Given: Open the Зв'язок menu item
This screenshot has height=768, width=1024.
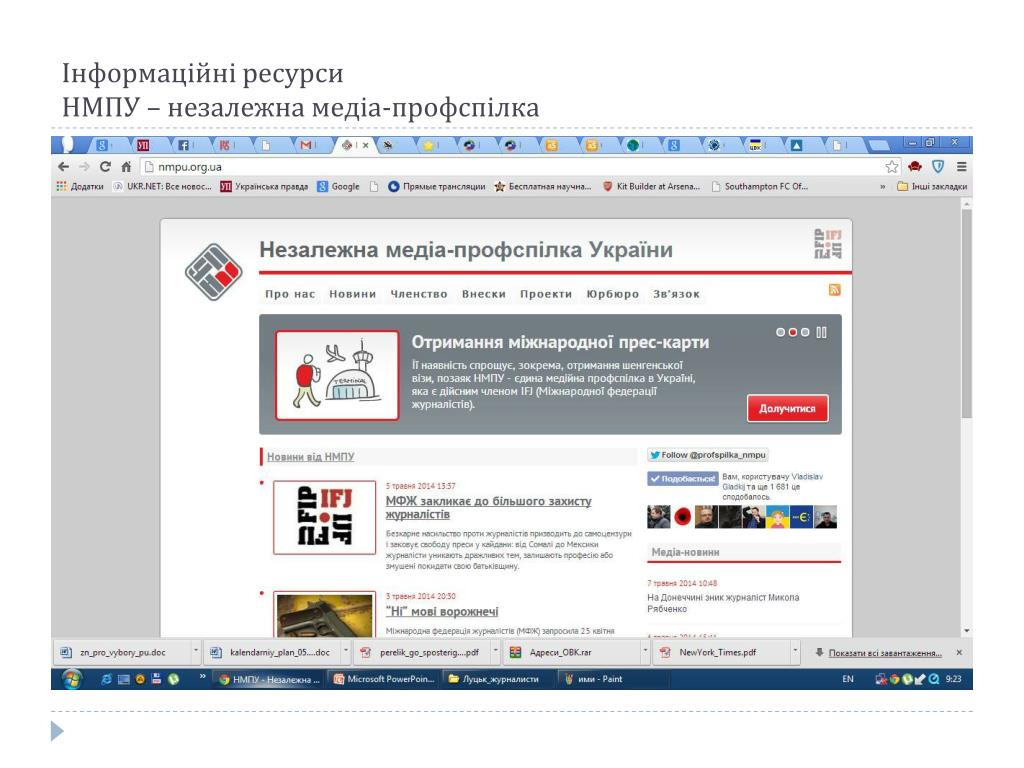Looking at the screenshot, I should (x=677, y=294).
